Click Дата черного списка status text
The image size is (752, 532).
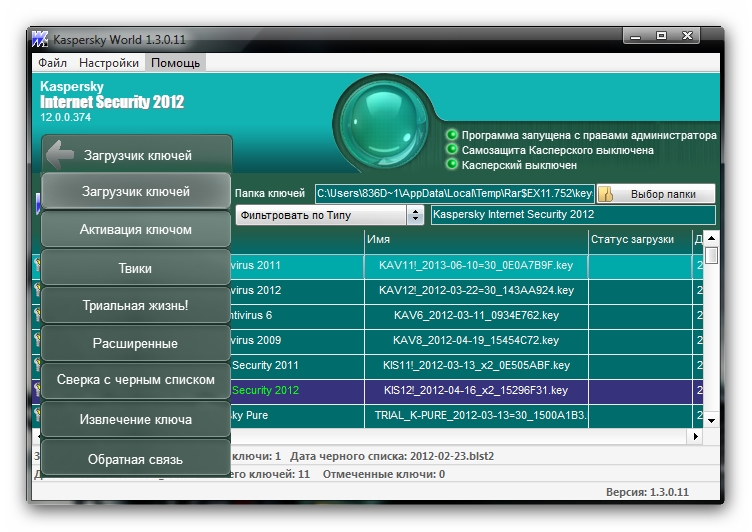(392, 456)
